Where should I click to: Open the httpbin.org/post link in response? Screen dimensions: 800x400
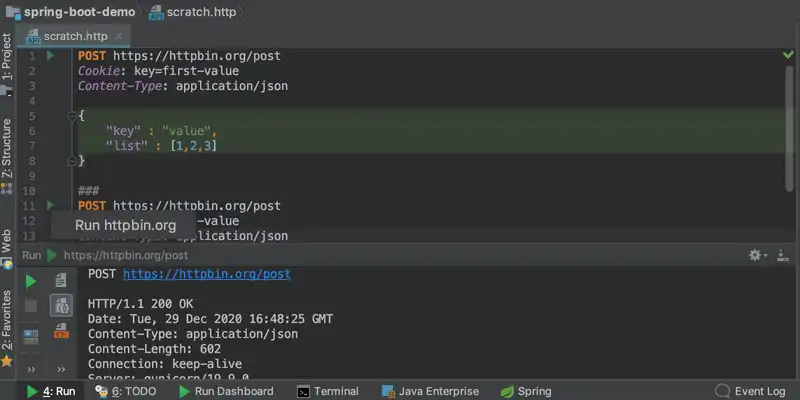pyautogui.click(x=206, y=273)
